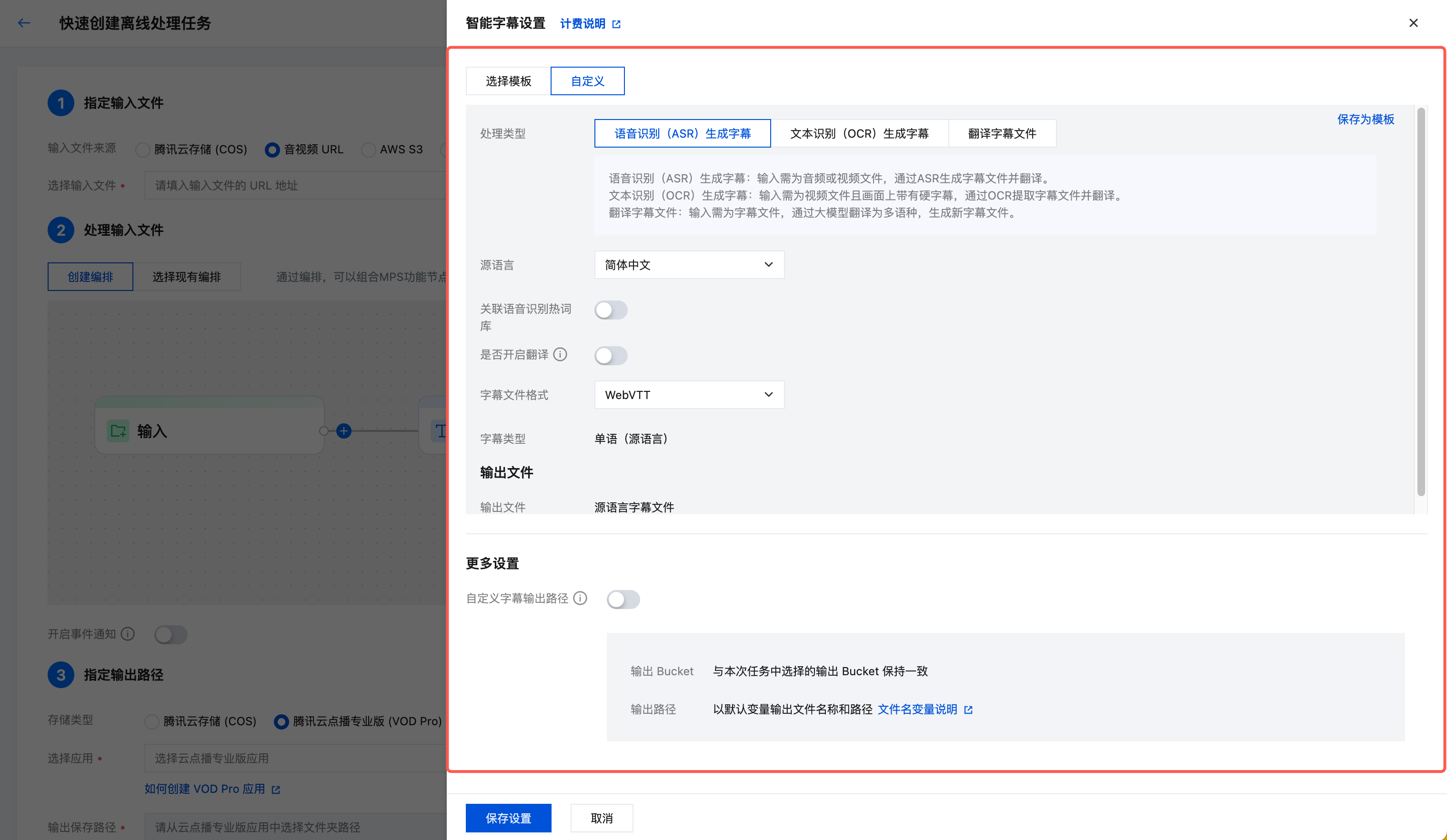This screenshot has height=840, width=1447.
Task: Close the smart subtitle settings panel
Action: pos(1413,23)
